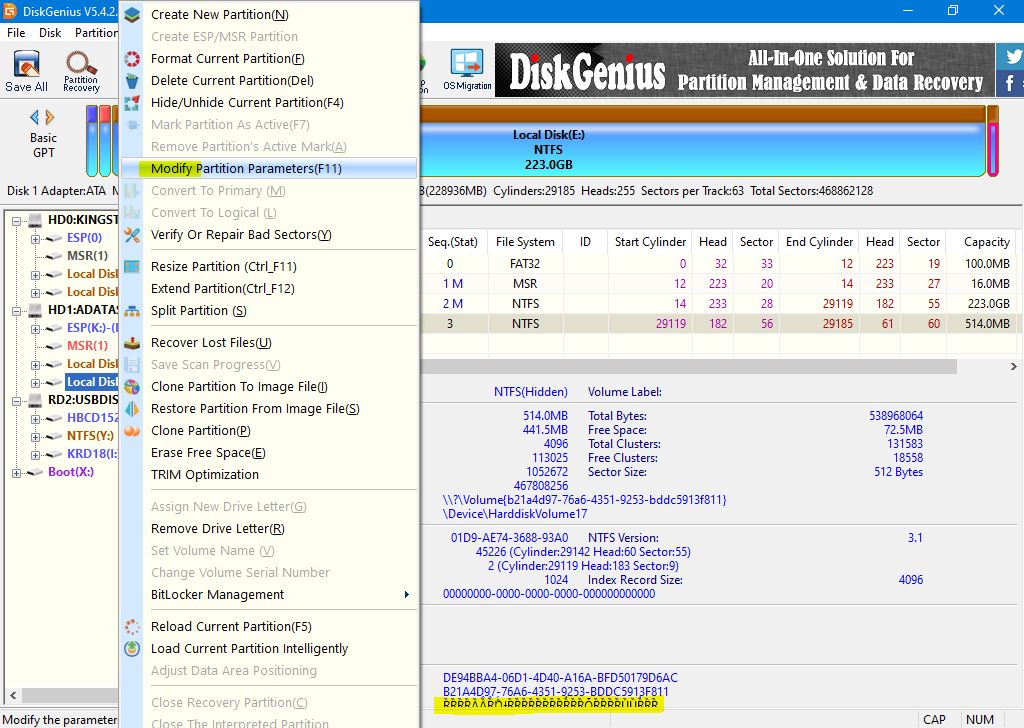Expand the NTFS(Y:) partition node
This screenshot has height=728, width=1024.
click(x=36, y=436)
